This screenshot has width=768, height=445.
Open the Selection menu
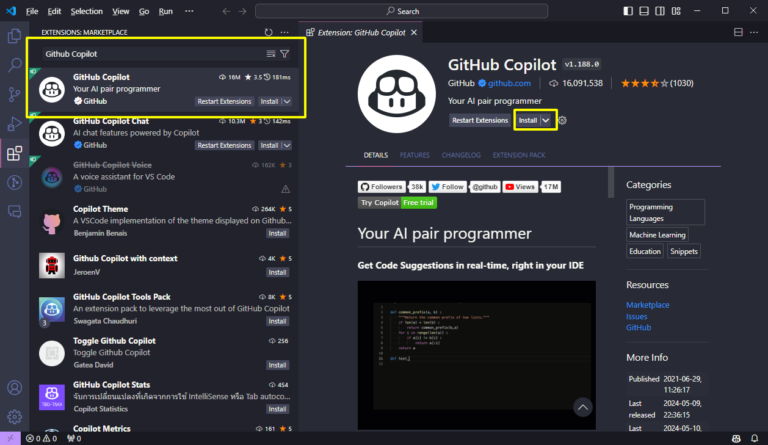tap(87, 11)
